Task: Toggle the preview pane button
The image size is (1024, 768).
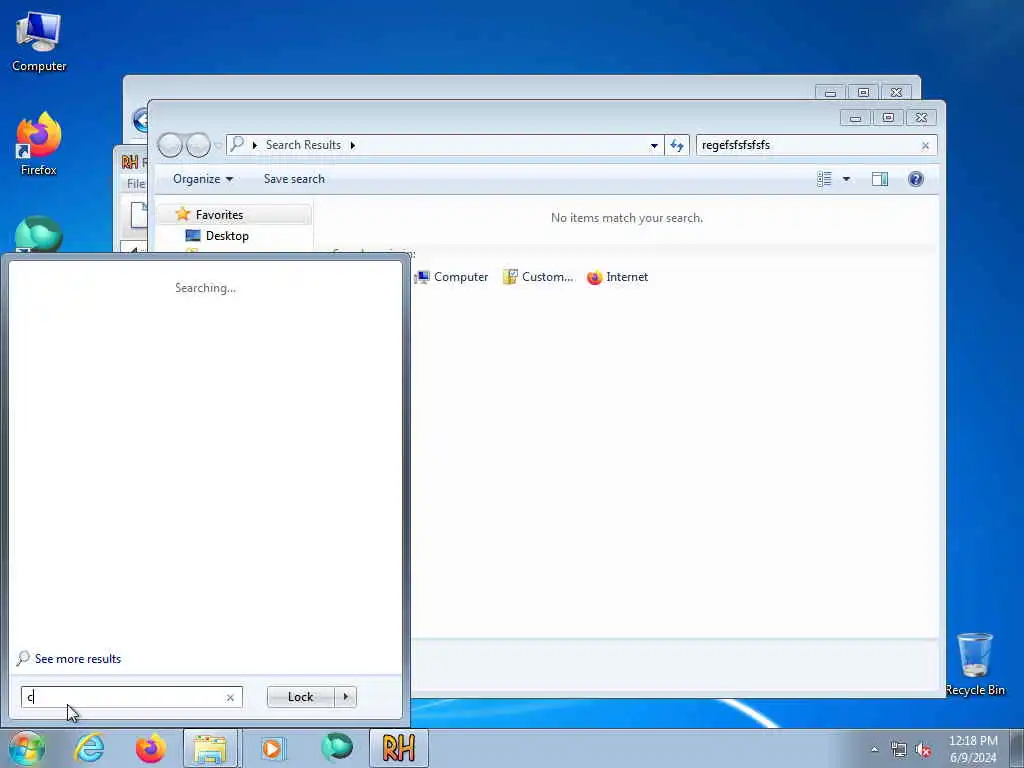Action: pyautogui.click(x=880, y=179)
